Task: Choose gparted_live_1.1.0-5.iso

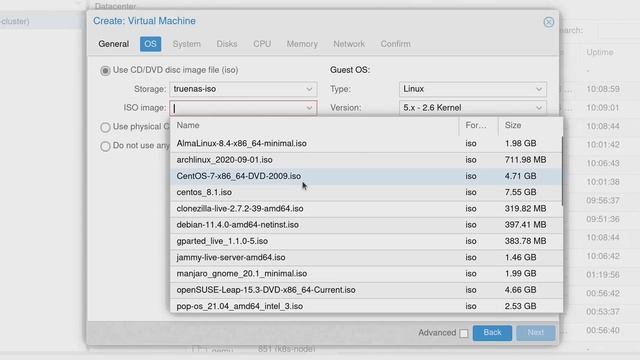Action: [x=366, y=242]
